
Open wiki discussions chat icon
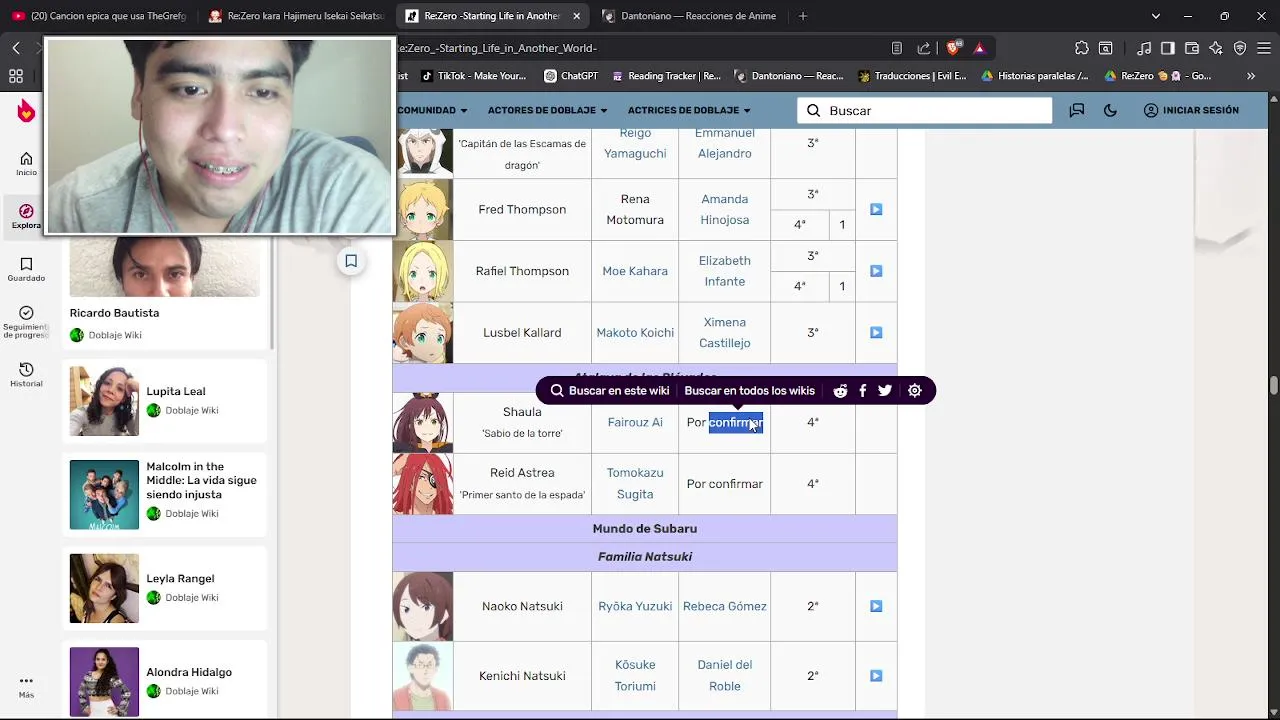pyautogui.click(x=1077, y=110)
